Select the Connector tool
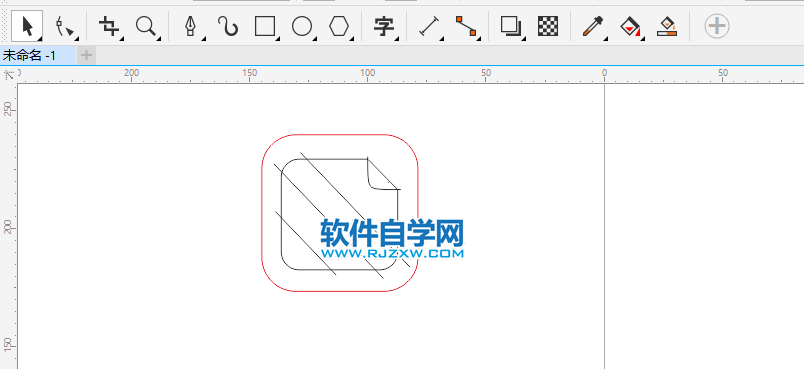The height and width of the screenshot is (369, 804). [x=466, y=26]
